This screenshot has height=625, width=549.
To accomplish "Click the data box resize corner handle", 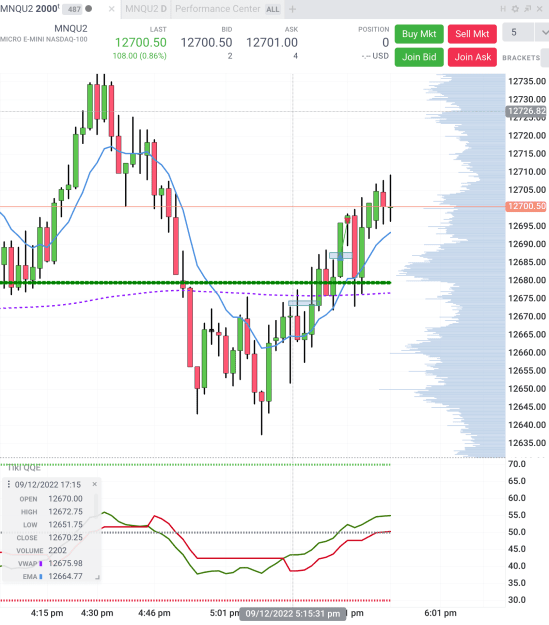I will point(97,577).
